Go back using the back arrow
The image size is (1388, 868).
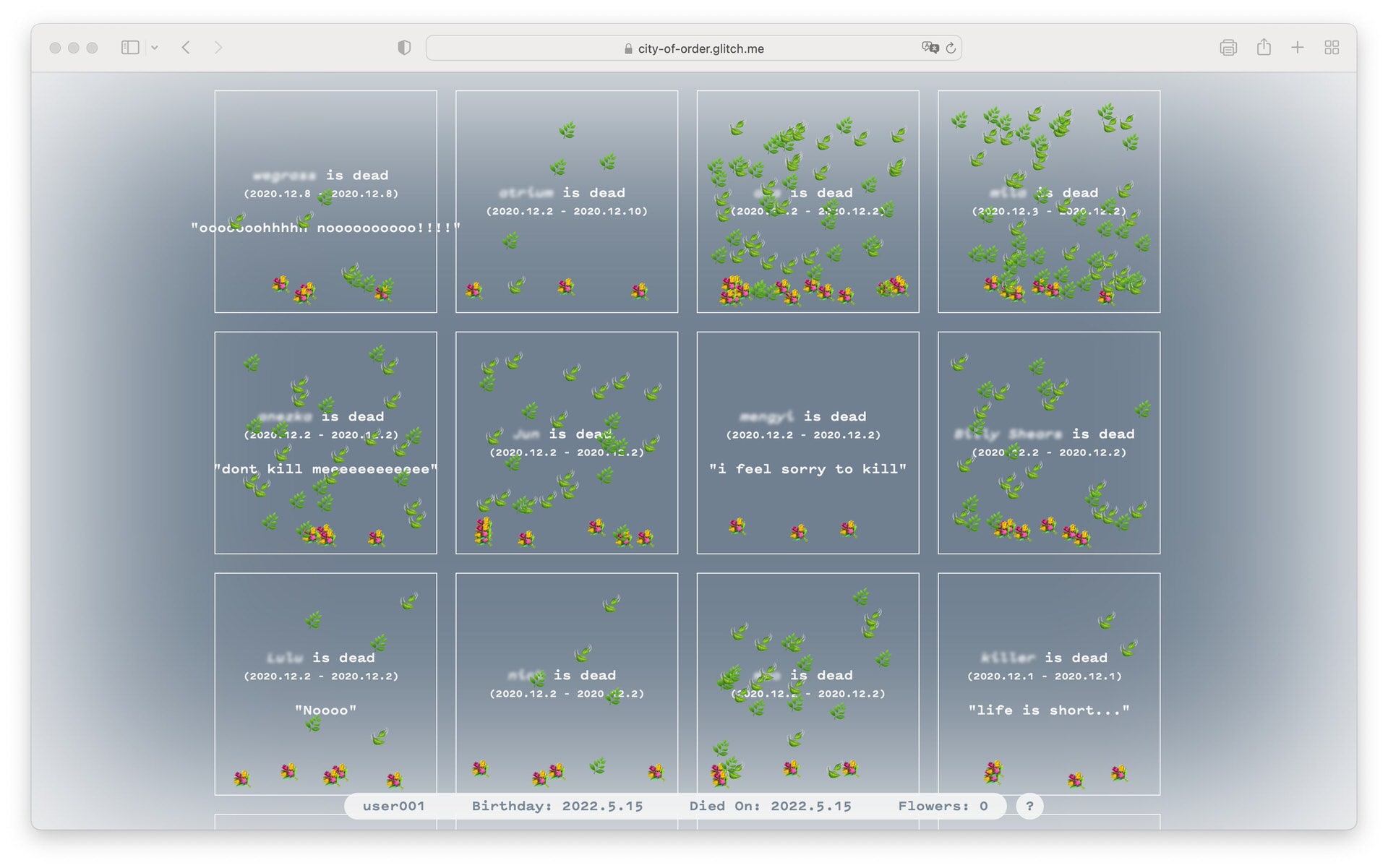tap(186, 48)
